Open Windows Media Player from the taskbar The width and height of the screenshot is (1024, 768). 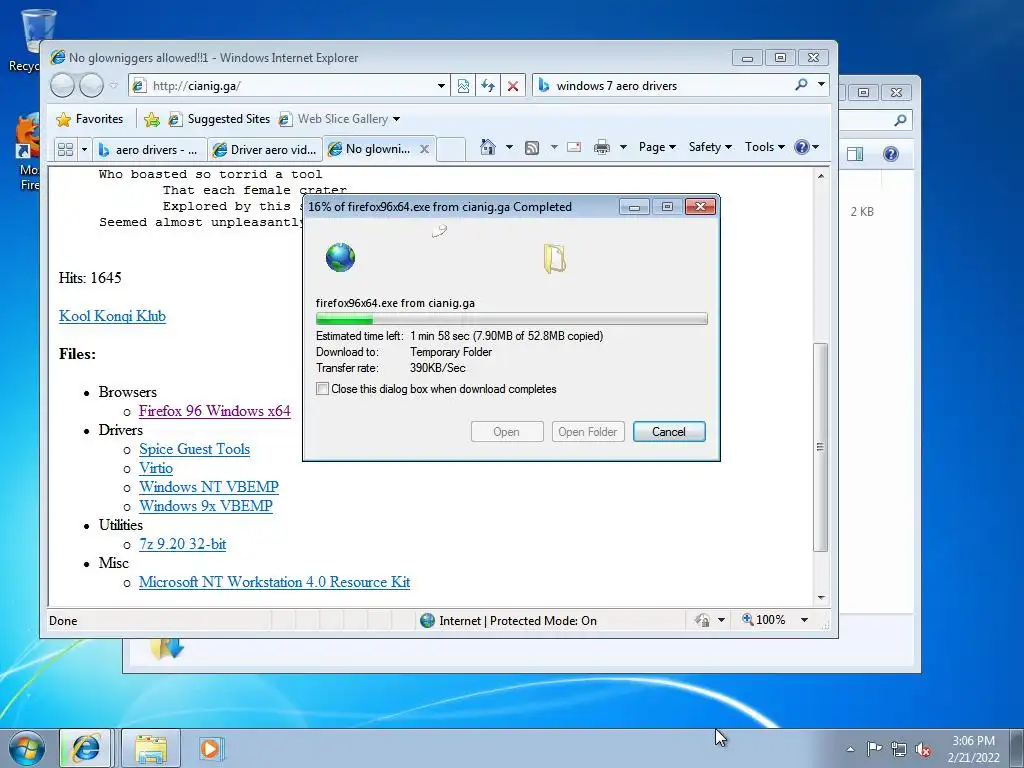210,748
